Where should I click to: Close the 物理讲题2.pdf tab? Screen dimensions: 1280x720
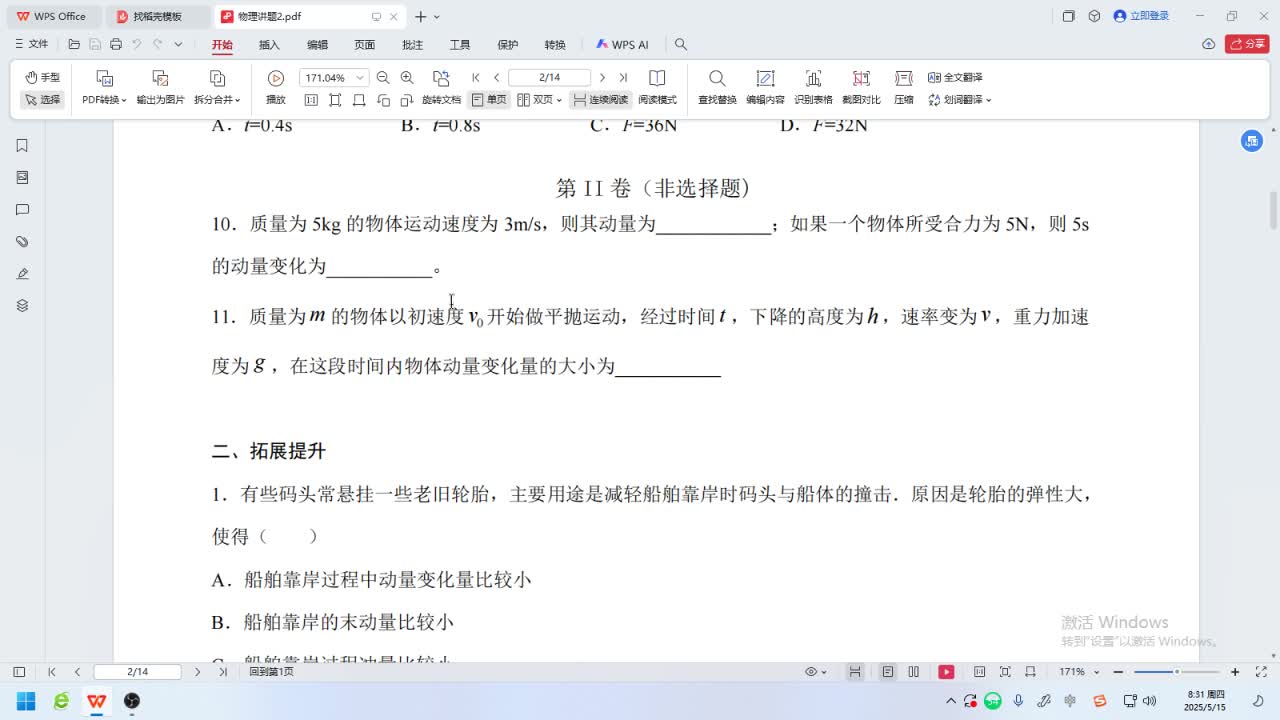[x=394, y=16]
